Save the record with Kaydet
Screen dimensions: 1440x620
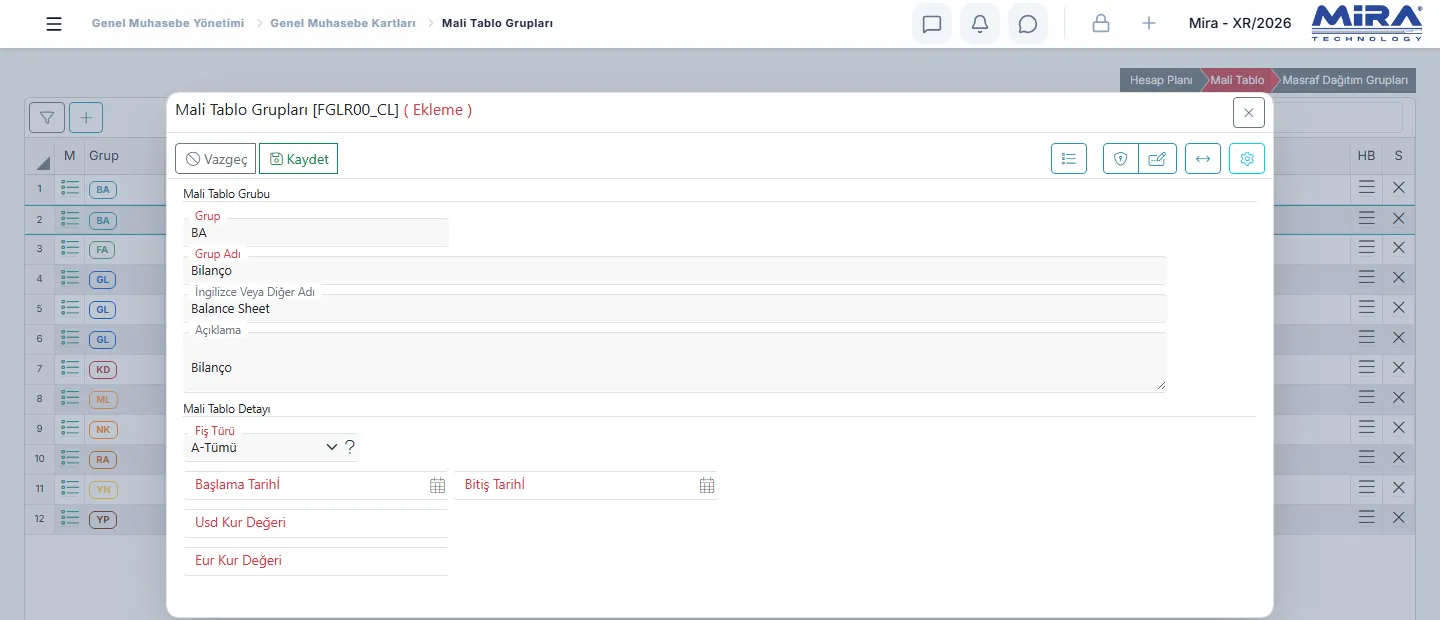298,159
